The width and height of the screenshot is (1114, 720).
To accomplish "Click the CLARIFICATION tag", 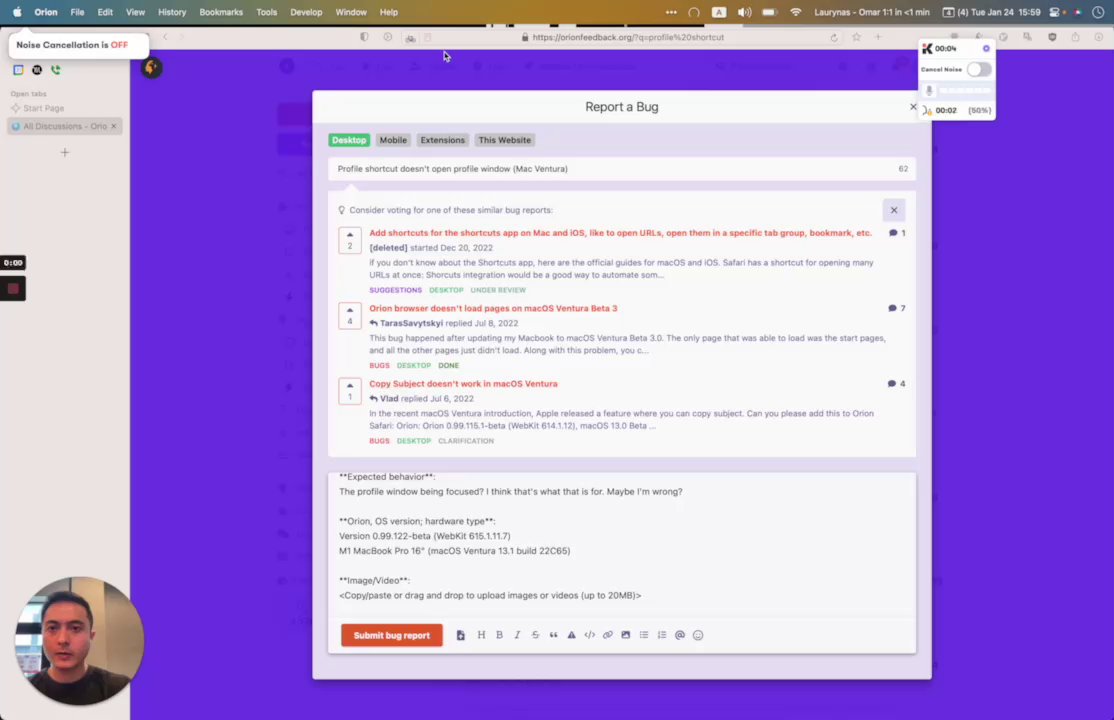I will pos(465,441).
